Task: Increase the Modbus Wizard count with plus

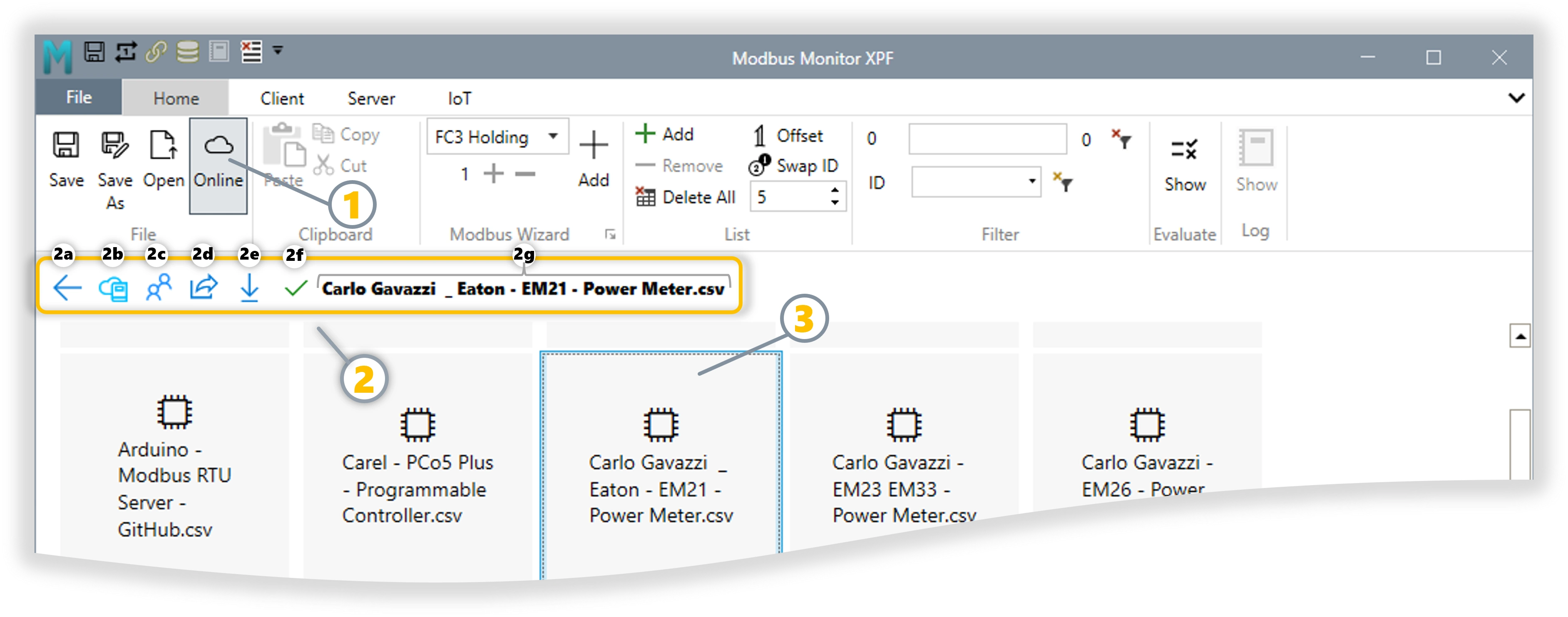Action: (x=494, y=174)
